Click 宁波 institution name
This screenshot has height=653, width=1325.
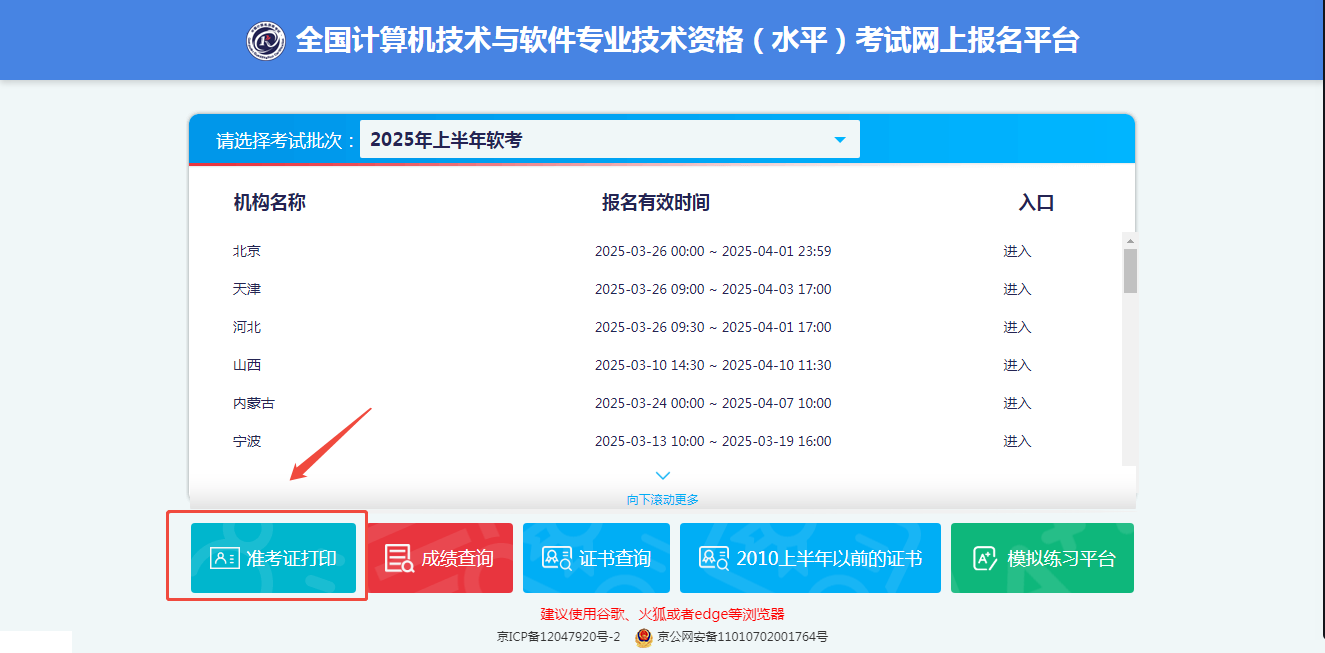click(247, 441)
